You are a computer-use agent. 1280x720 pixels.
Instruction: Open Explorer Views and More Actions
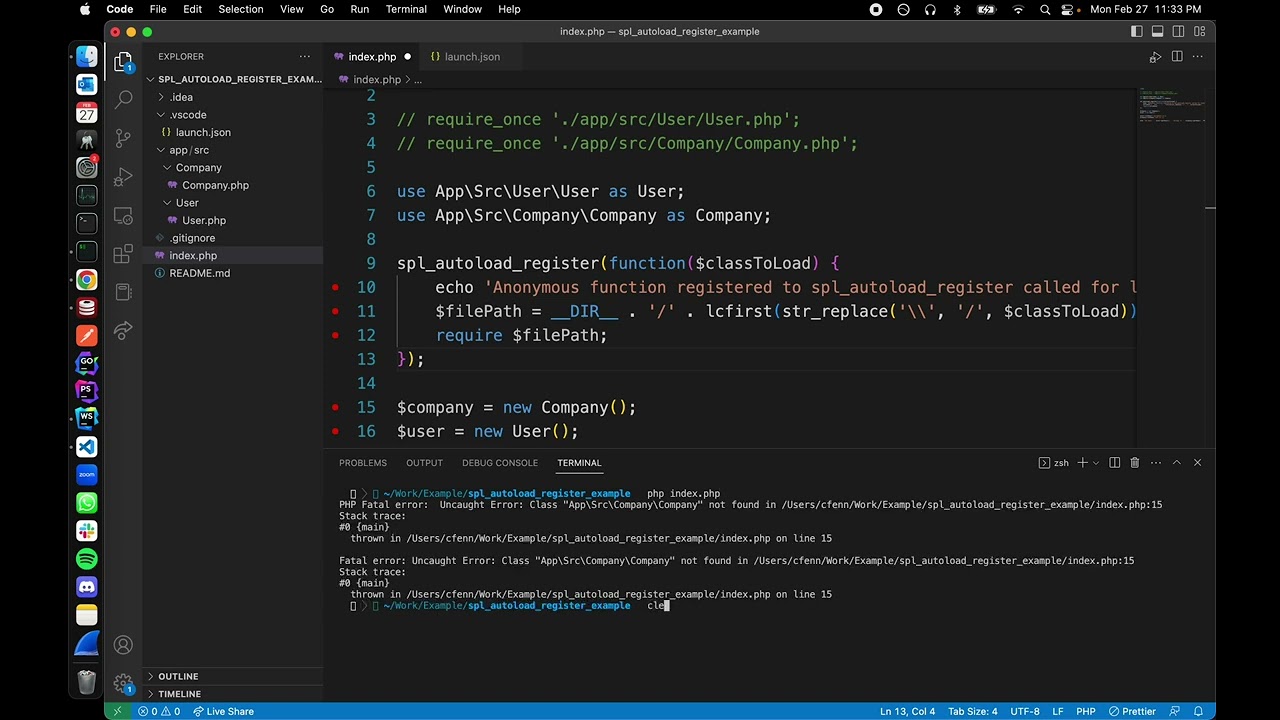[304, 57]
